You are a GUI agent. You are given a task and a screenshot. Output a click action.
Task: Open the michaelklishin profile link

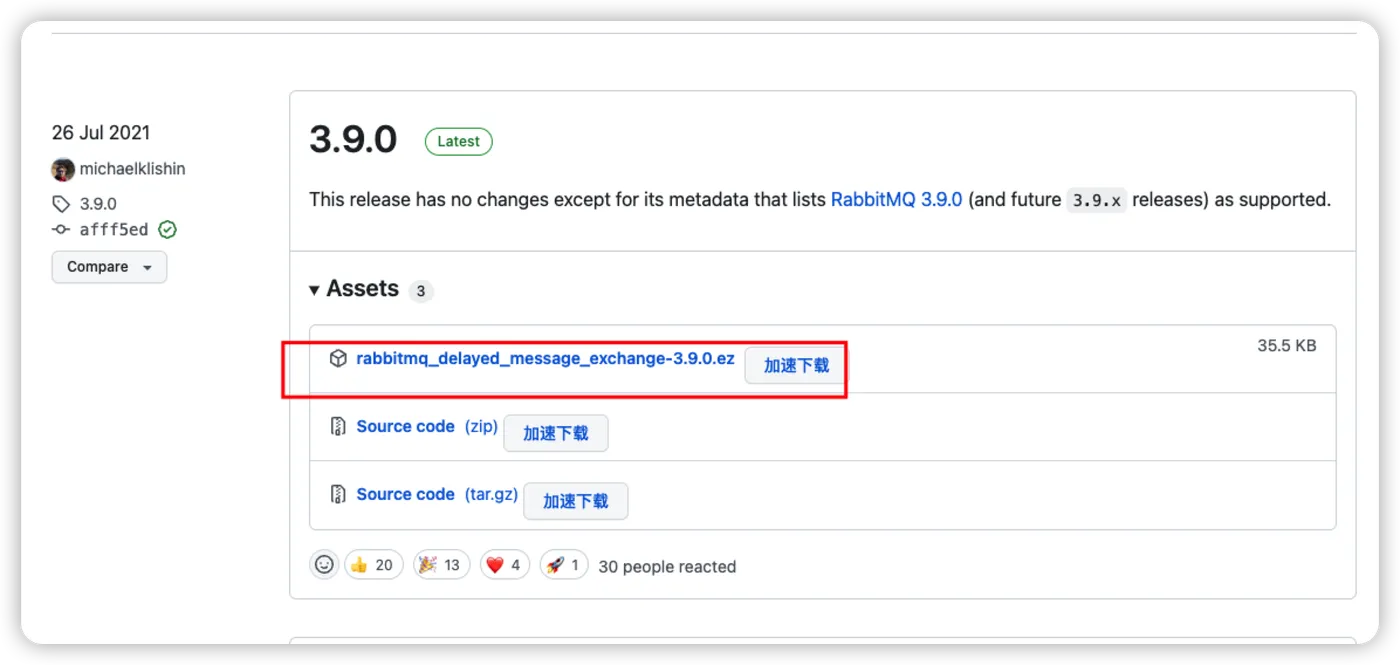click(x=132, y=170)
